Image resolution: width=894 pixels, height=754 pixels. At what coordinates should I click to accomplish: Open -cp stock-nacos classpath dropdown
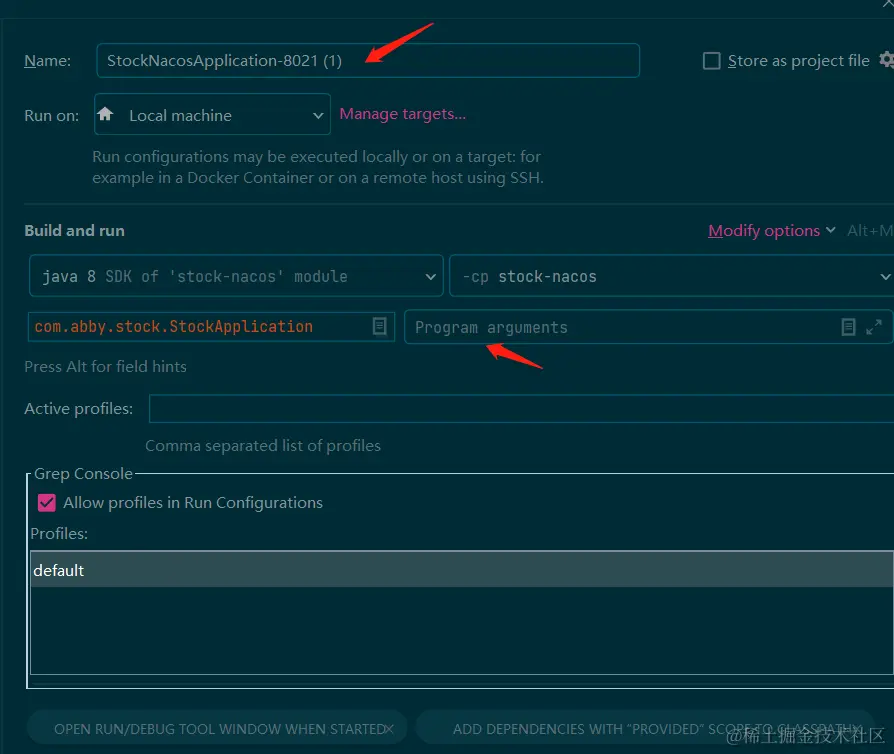tap(672, 276)
